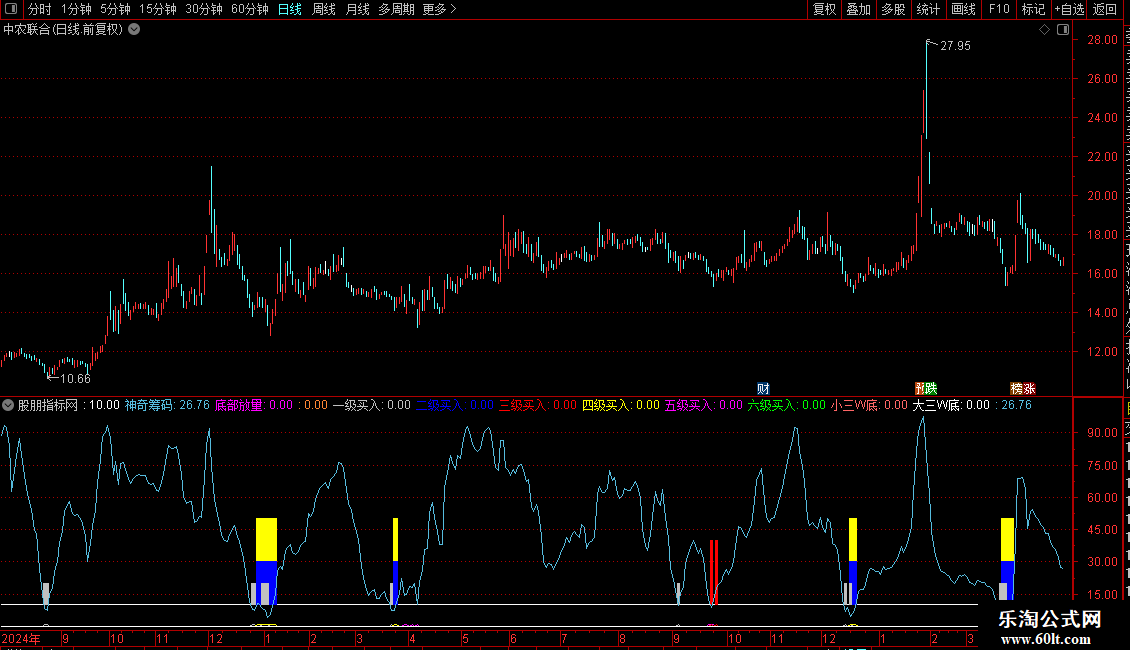The image size is (1130, 650).
Task: Select the 日线 daily period tab
Action: [x=290, y=9]
